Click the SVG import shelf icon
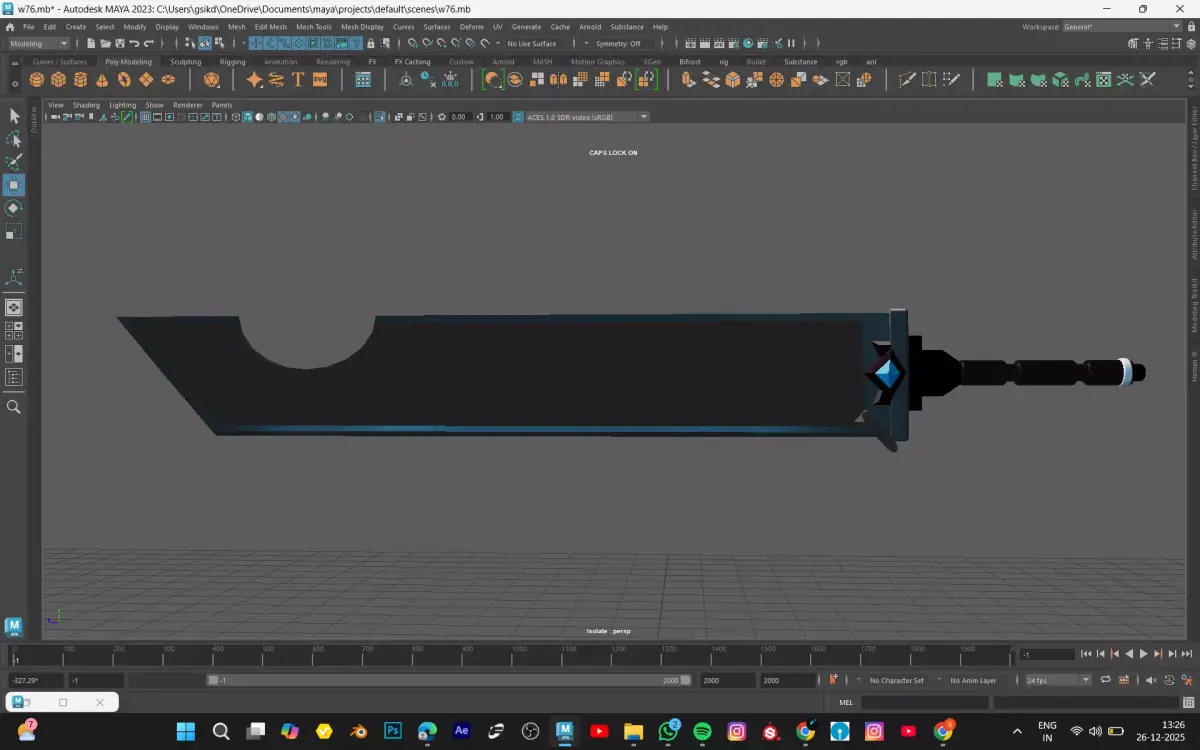The height and width of the screenshot is (750, 1200). pyautogui.click(x=320, y=80)
